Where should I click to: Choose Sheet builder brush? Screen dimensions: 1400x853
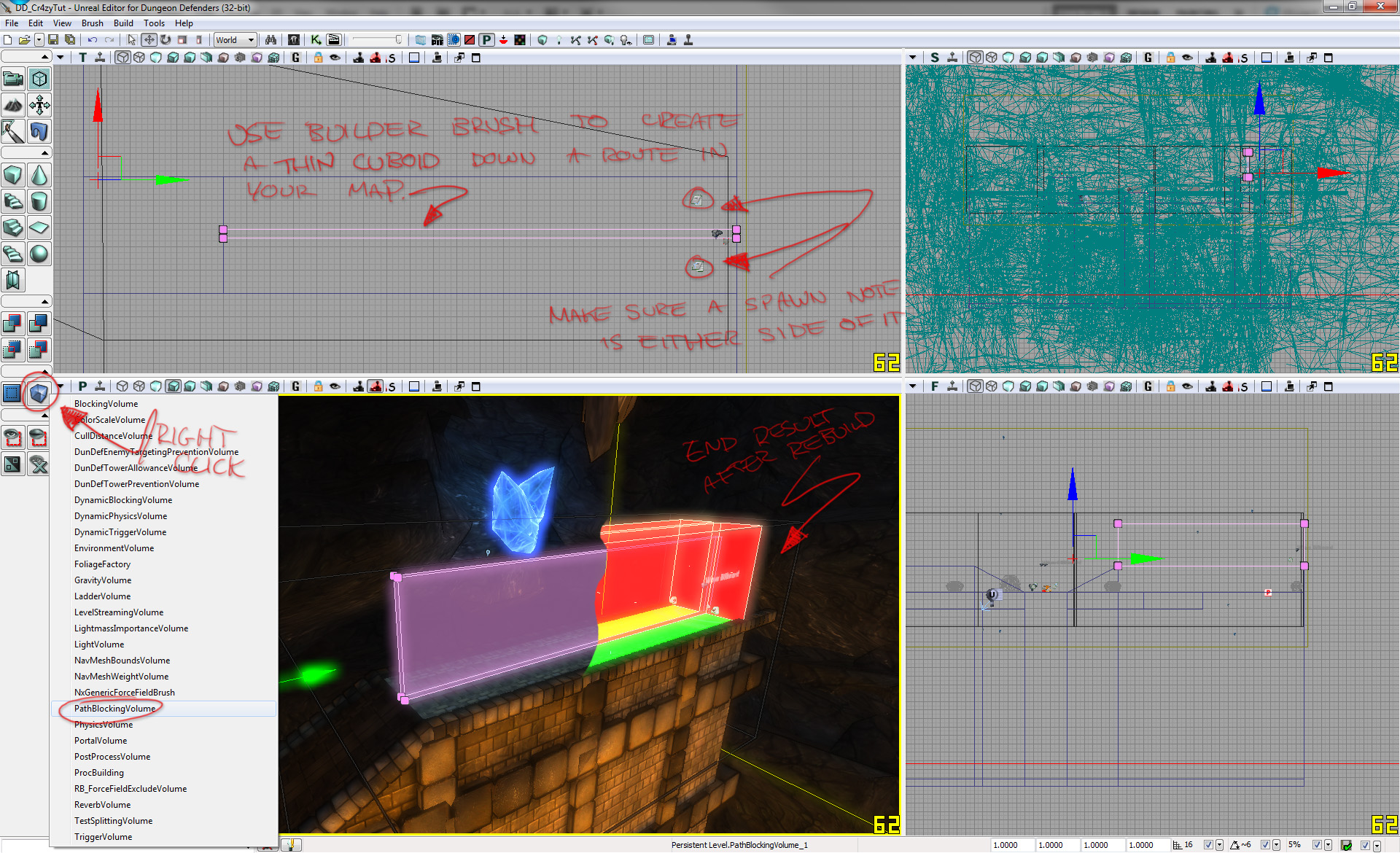(x=39, y=227)
